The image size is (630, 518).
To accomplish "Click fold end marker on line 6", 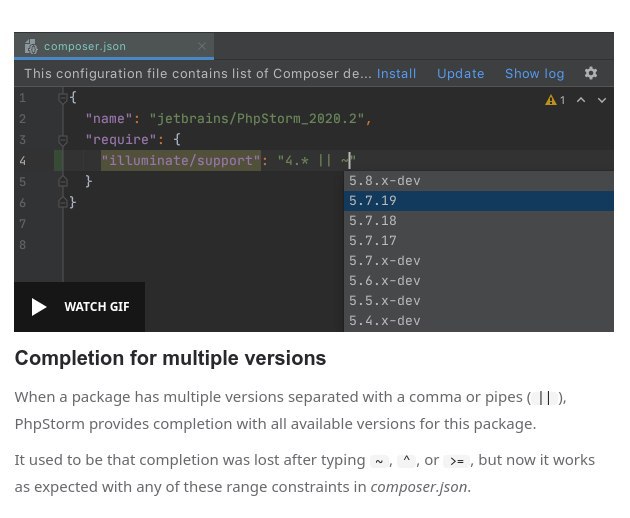I will point(63,202).
